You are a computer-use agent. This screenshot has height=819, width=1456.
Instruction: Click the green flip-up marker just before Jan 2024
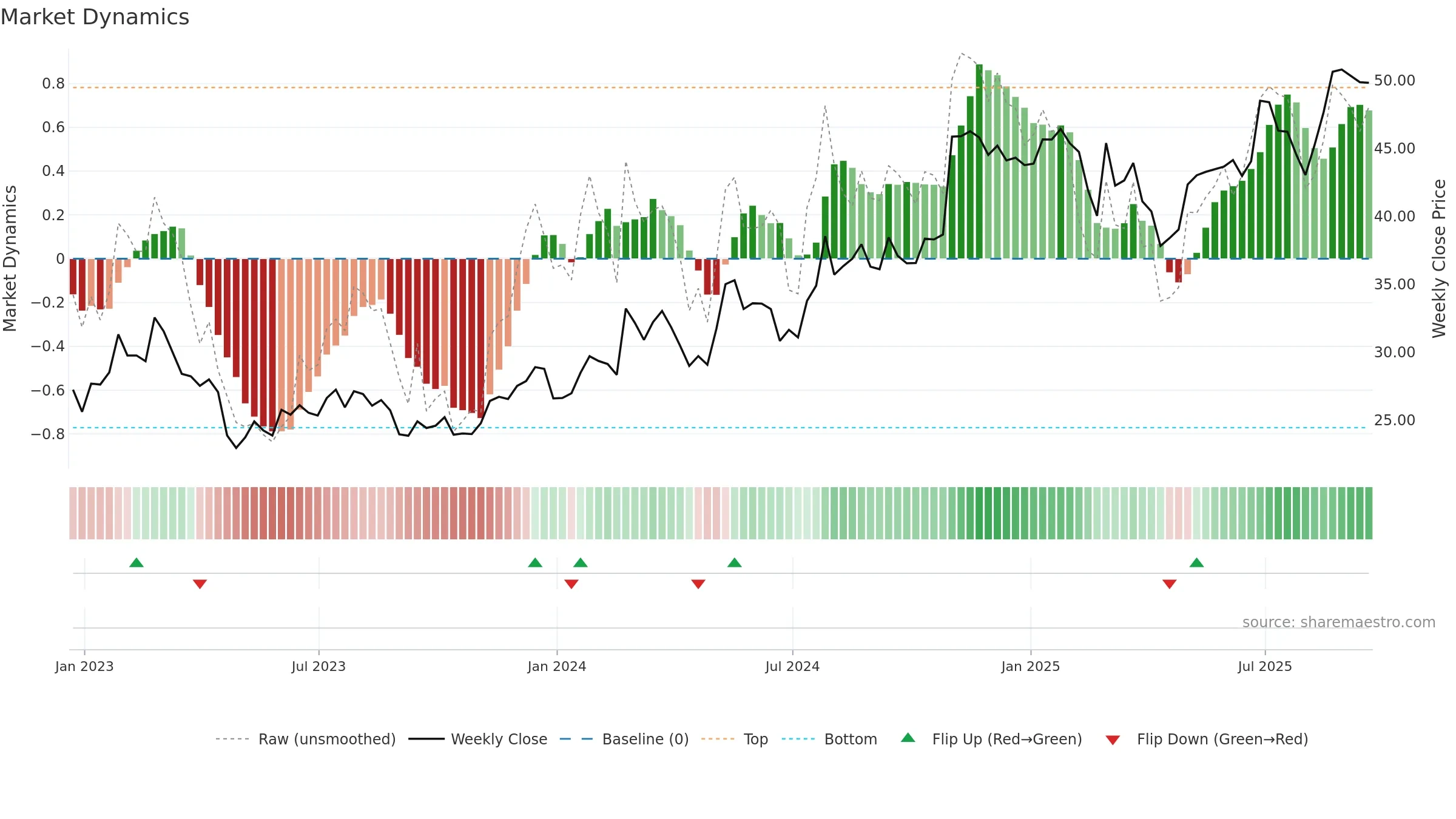(535, 562)
